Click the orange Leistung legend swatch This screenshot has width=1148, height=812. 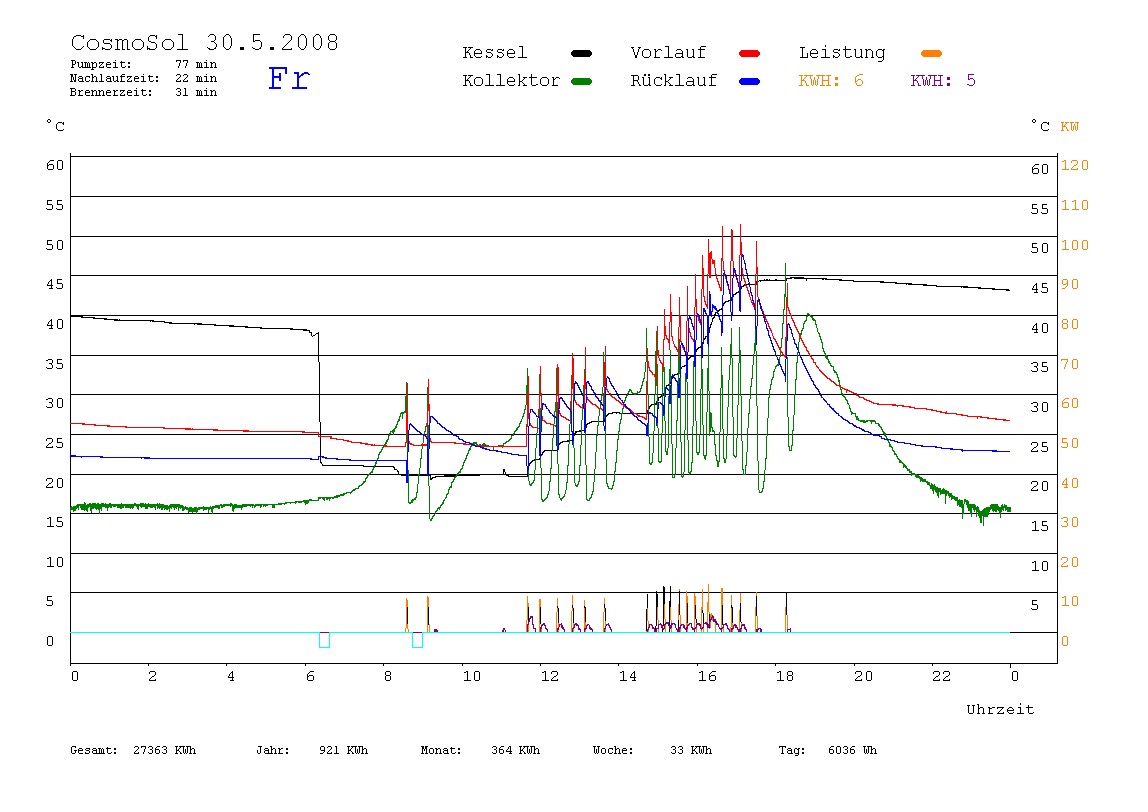pyautogui.click(x=931, y=53)
